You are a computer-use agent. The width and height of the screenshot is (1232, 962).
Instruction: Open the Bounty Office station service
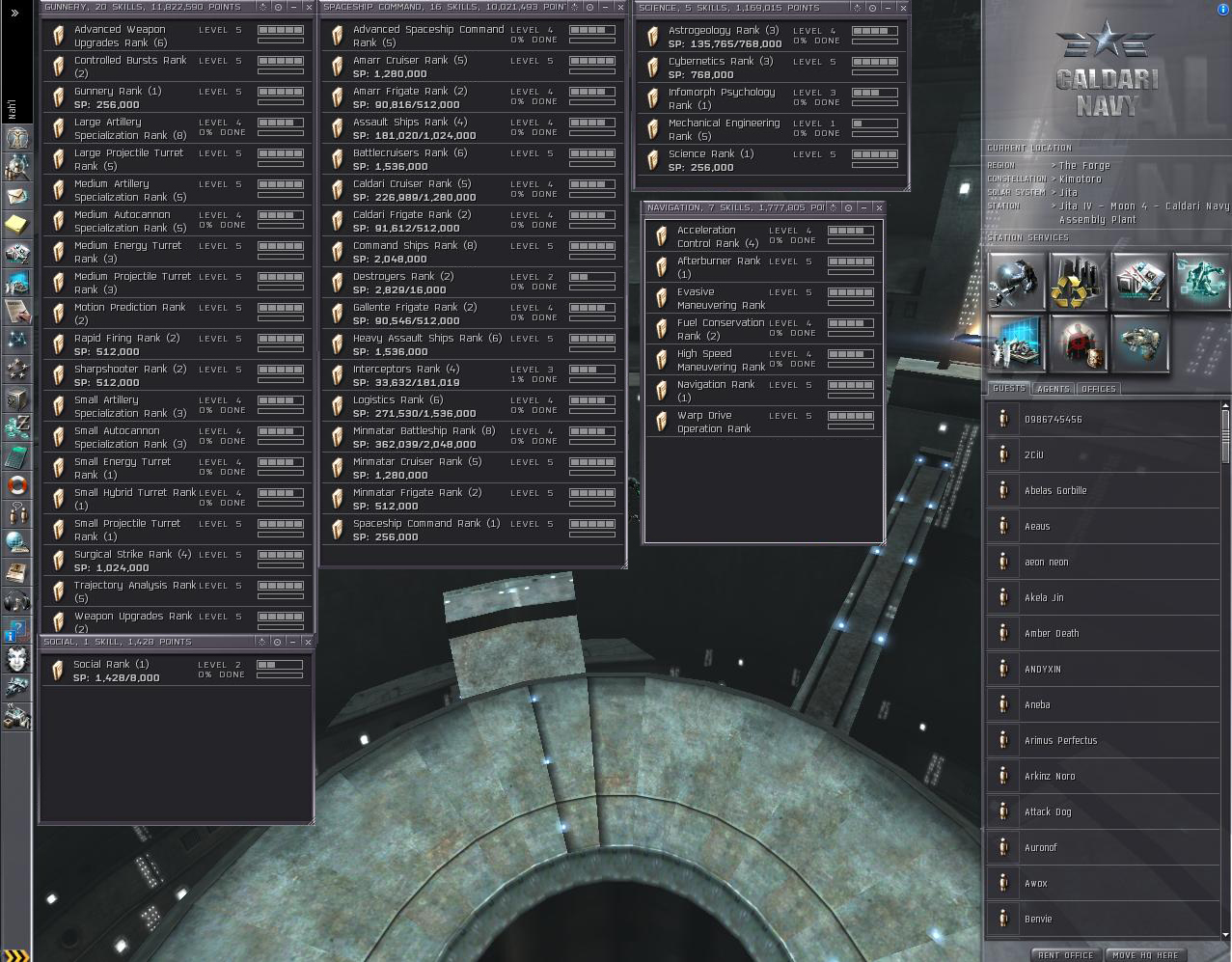pos(1078,343)
